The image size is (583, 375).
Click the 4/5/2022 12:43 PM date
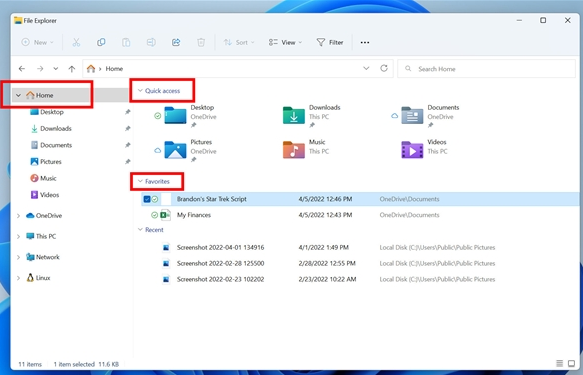(325, 215)
